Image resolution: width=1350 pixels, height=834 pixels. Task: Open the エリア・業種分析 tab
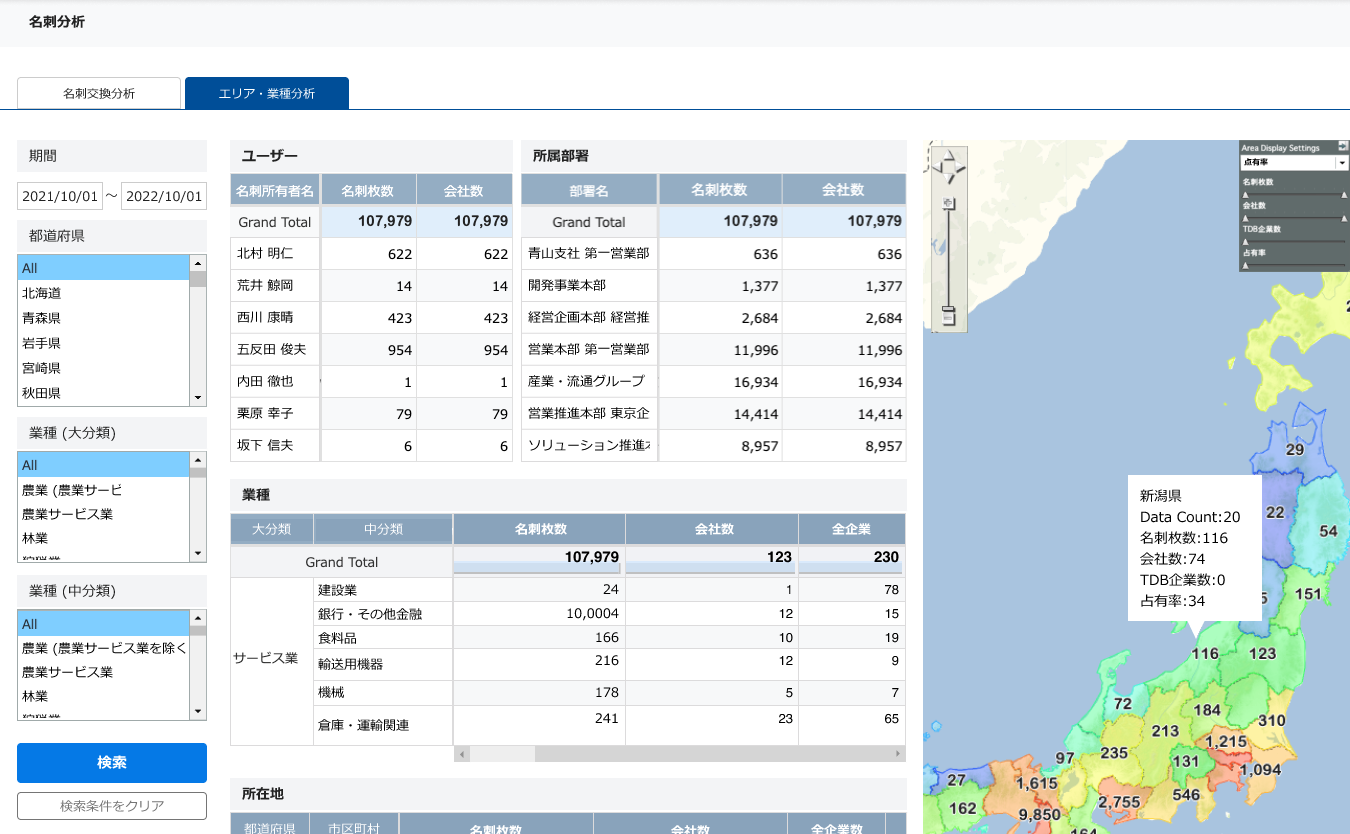[x=267, y=93]
